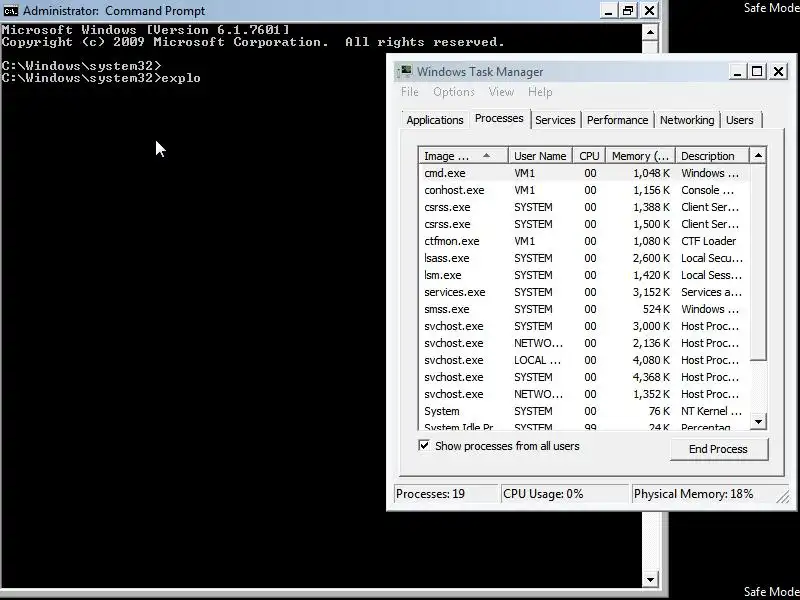Click the Command Prompt title bar icon
Image resolution: width=800 pixels, height=600 pixels.
[x=10, y=10]
